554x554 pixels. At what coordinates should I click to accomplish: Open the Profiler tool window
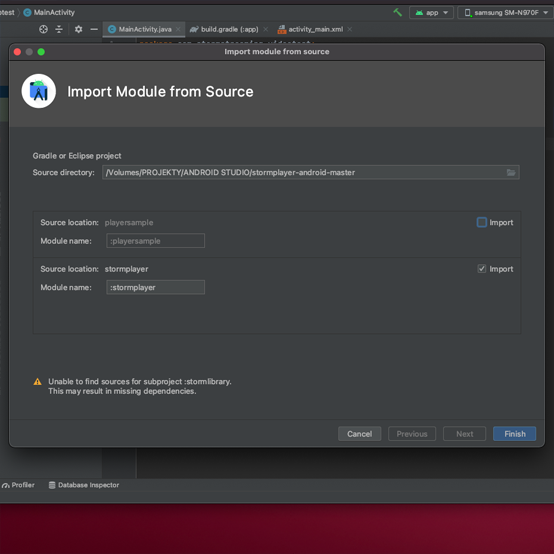18,485
